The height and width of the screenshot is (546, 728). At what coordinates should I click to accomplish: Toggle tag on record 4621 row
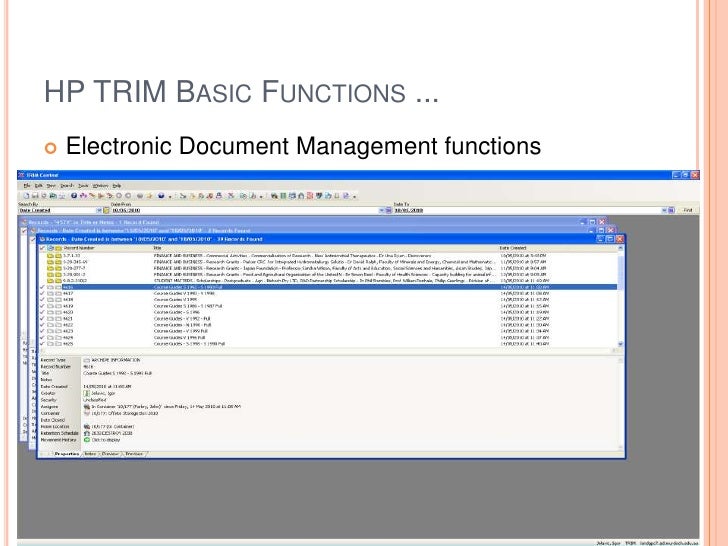(x=42, y=318)
